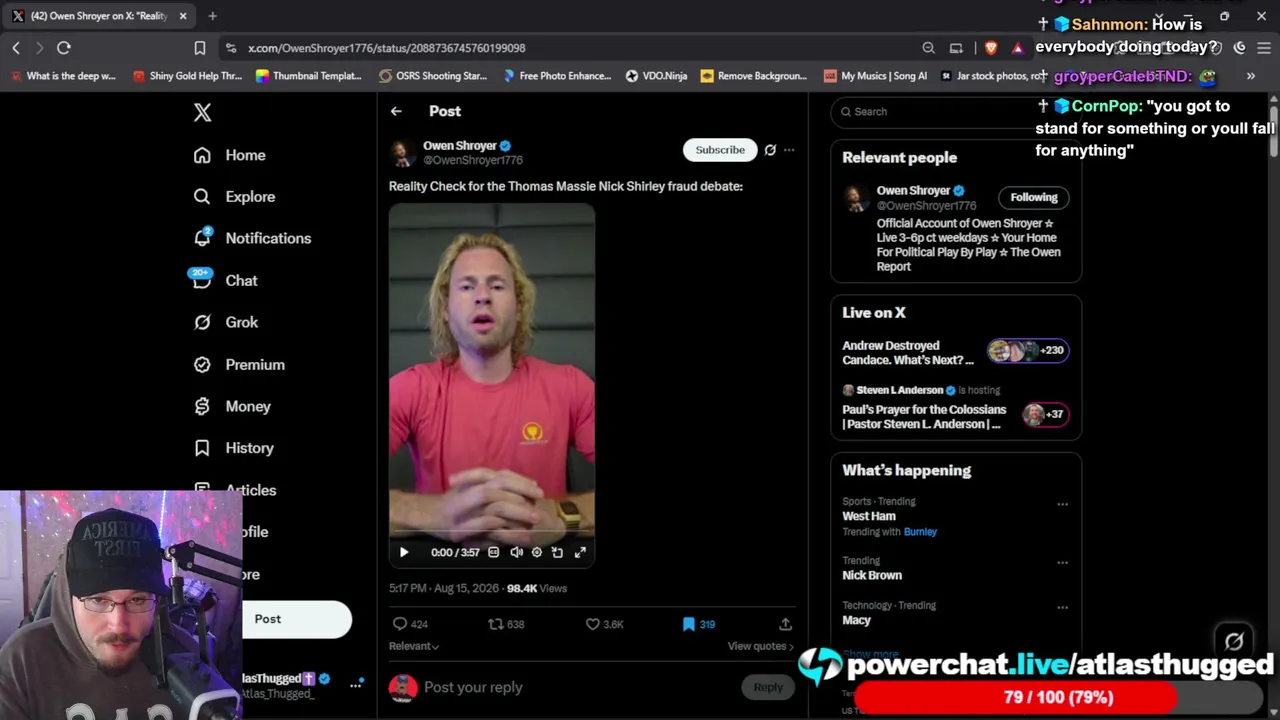Play the Owen Shroyer video

(404, 552)
